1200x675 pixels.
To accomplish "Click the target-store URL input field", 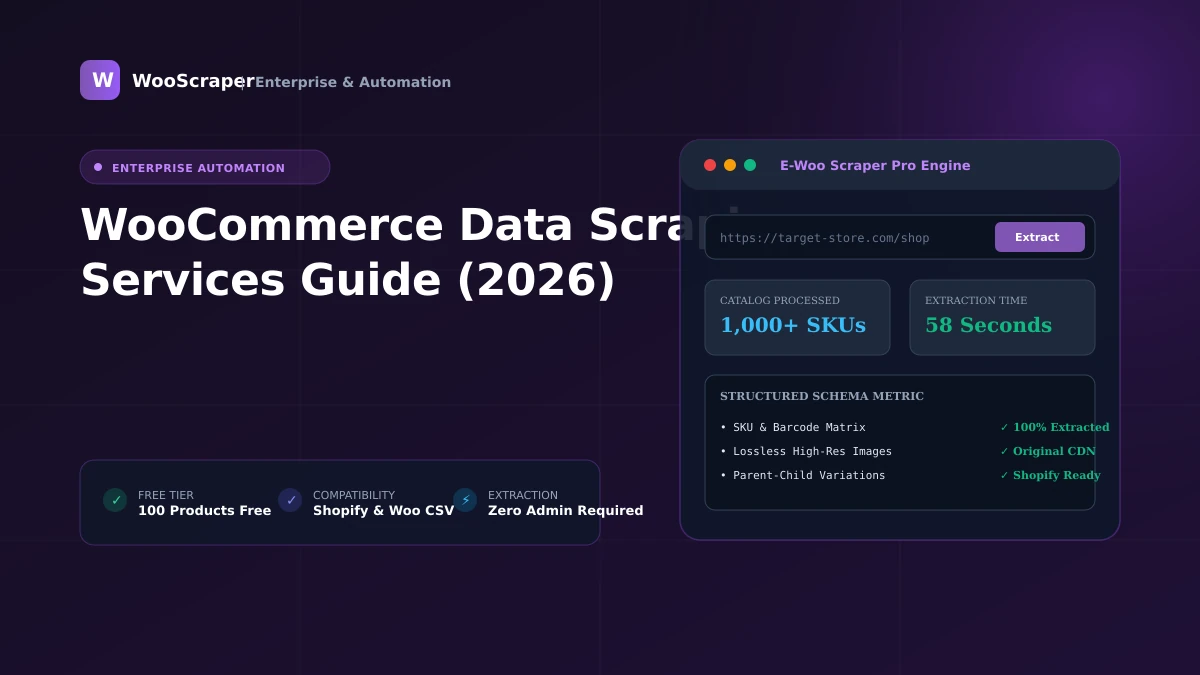I will pyautogui.click(x=900, y=237).
